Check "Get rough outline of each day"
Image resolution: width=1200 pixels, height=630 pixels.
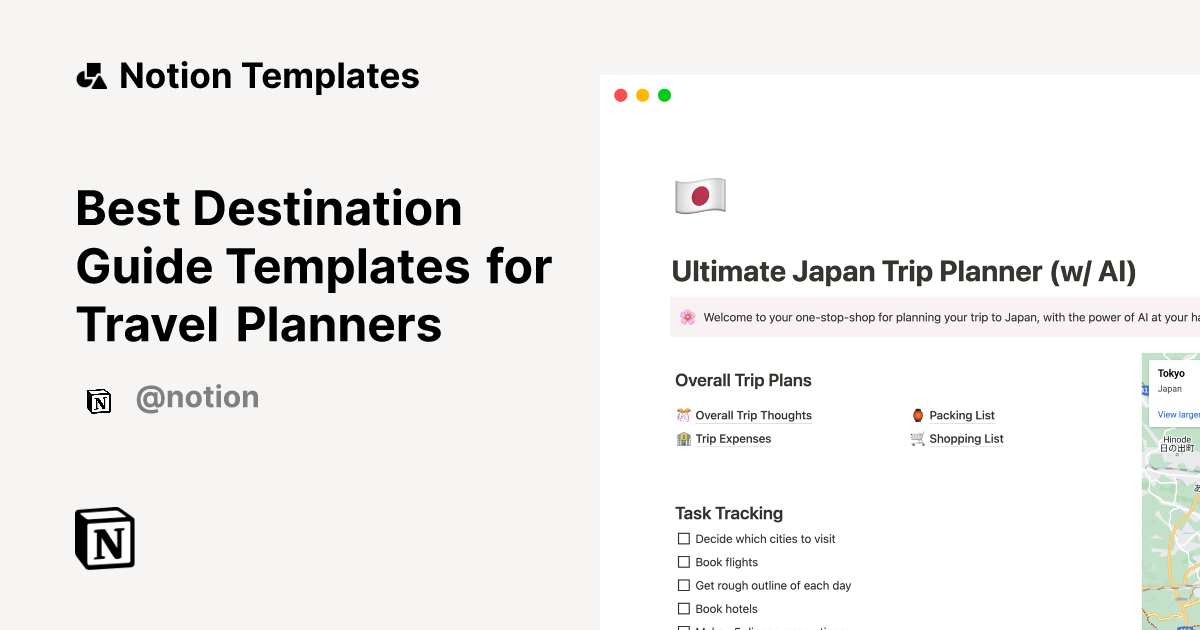683,585
